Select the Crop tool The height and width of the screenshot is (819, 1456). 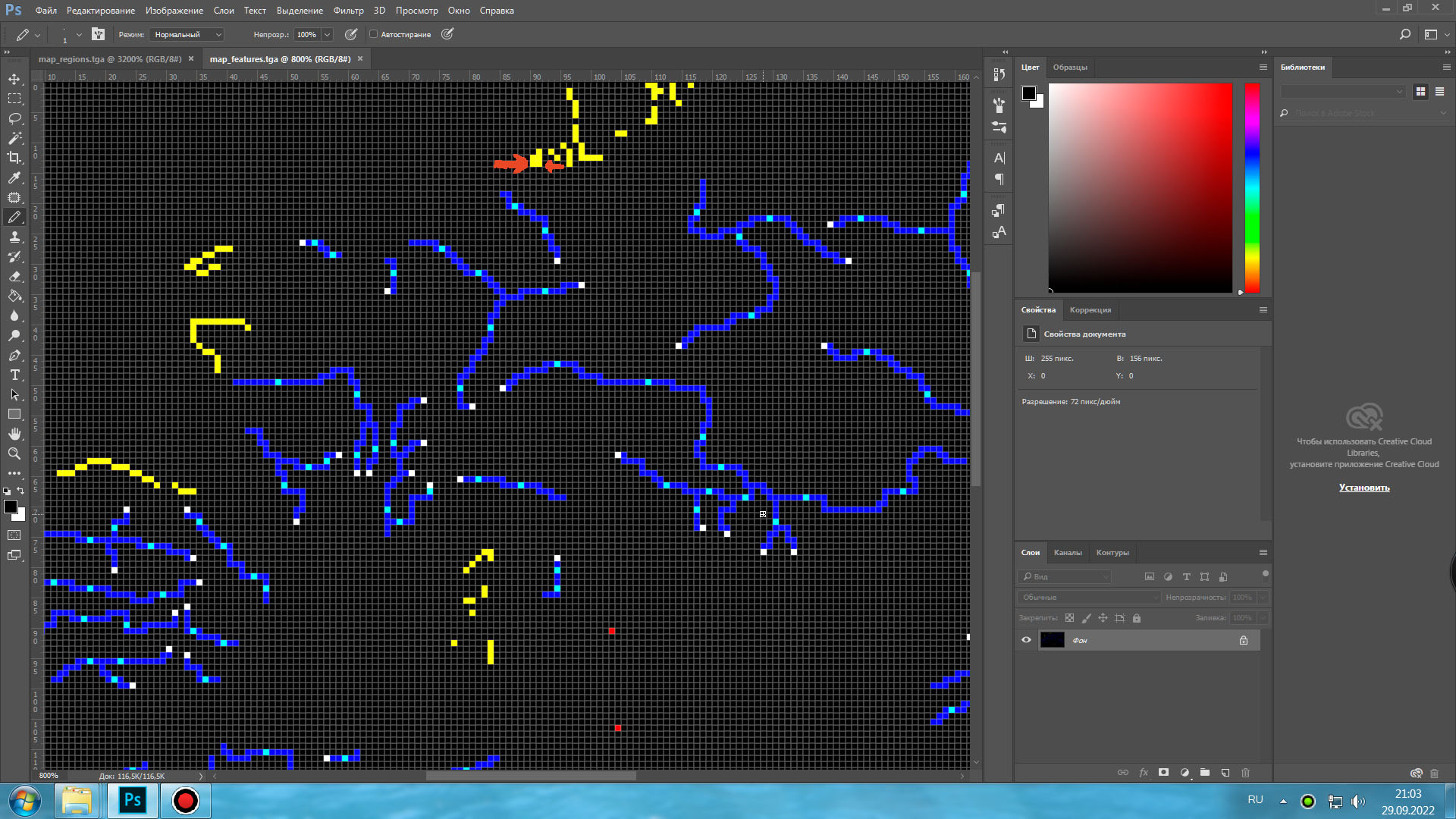pyautogui.click(x=14, y=158)
